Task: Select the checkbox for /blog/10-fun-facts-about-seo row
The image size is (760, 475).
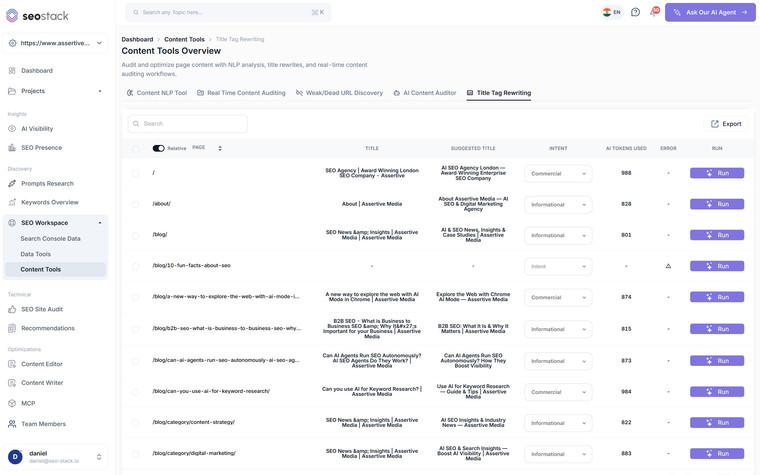Action: point(135,267)
